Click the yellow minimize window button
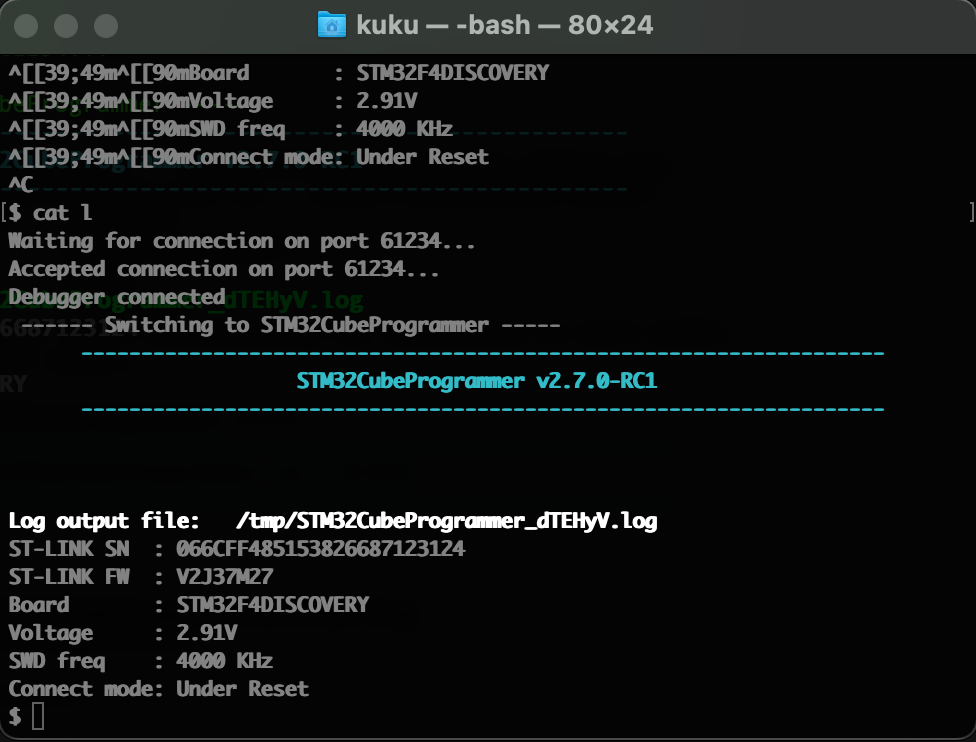Viewport: 976px width, 742px height. coord(66,26)
